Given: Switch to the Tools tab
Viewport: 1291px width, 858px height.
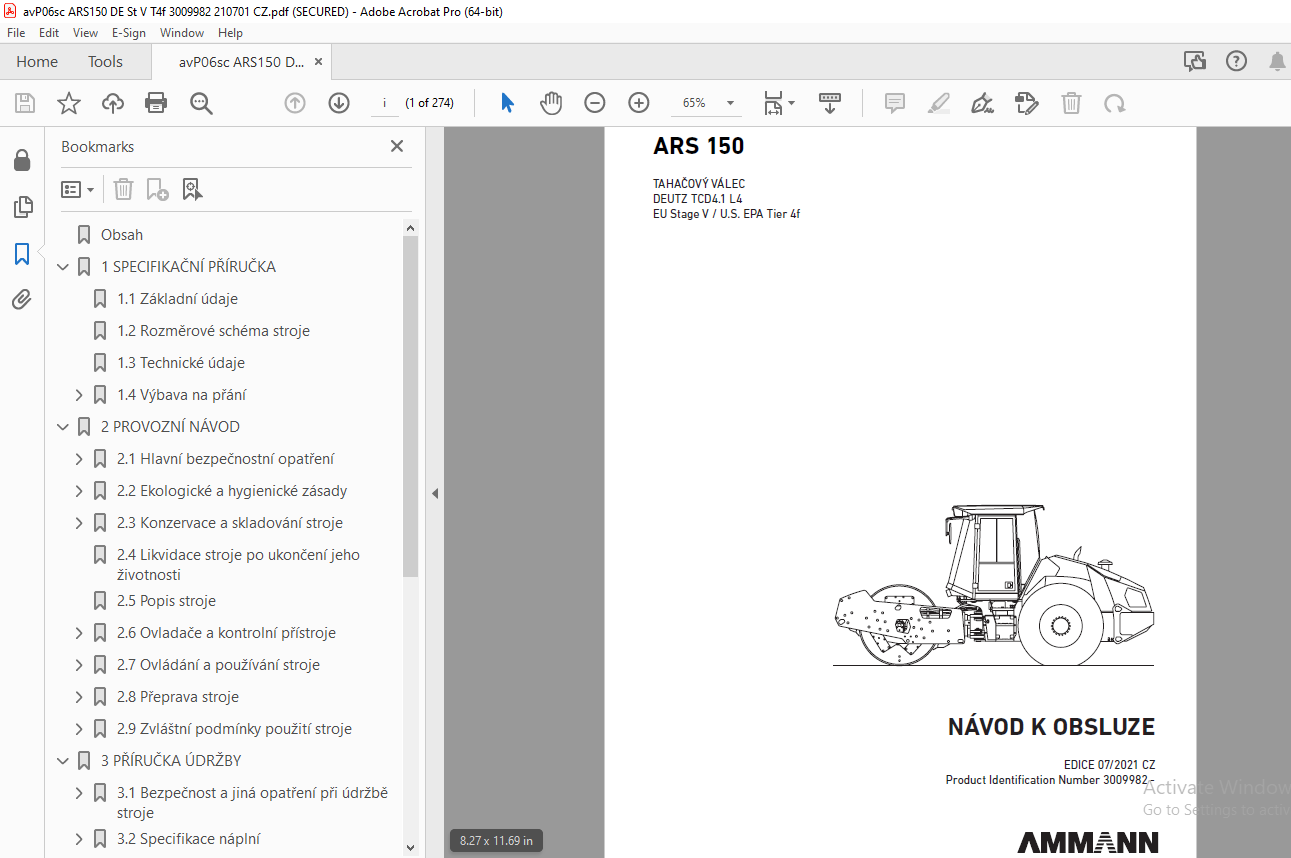Looking at the screenshot, I should coord(105,62).
